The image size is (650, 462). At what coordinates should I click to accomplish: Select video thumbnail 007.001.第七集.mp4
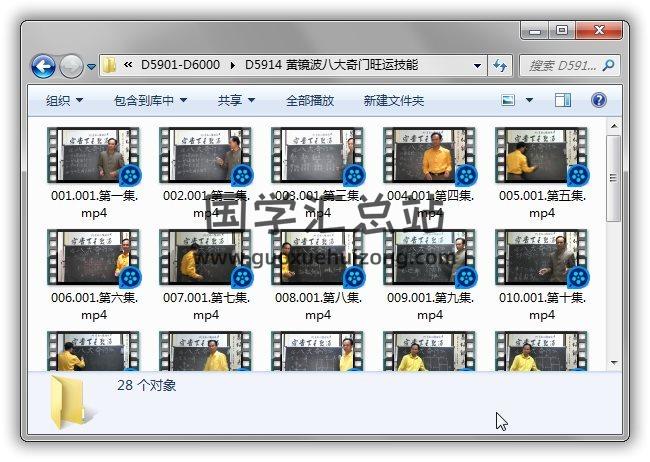click(x=206, y=258)
